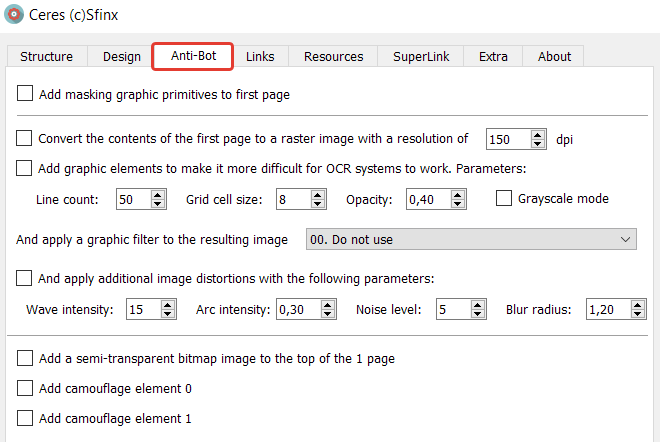Click the Line count input field
Screen dimensions: 660x442
131,199
